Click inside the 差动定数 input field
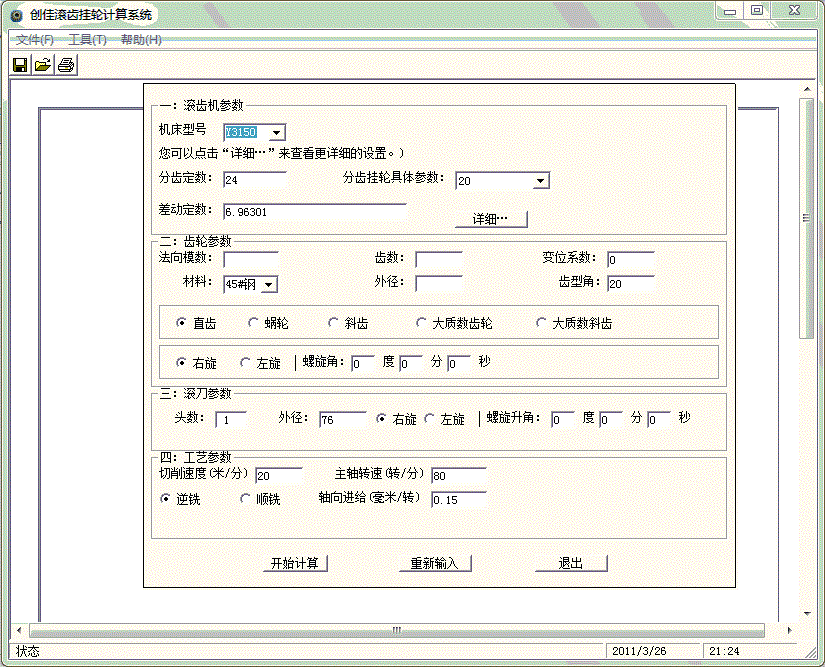Screen dimensions: 825x667 [x=300, y=211]
